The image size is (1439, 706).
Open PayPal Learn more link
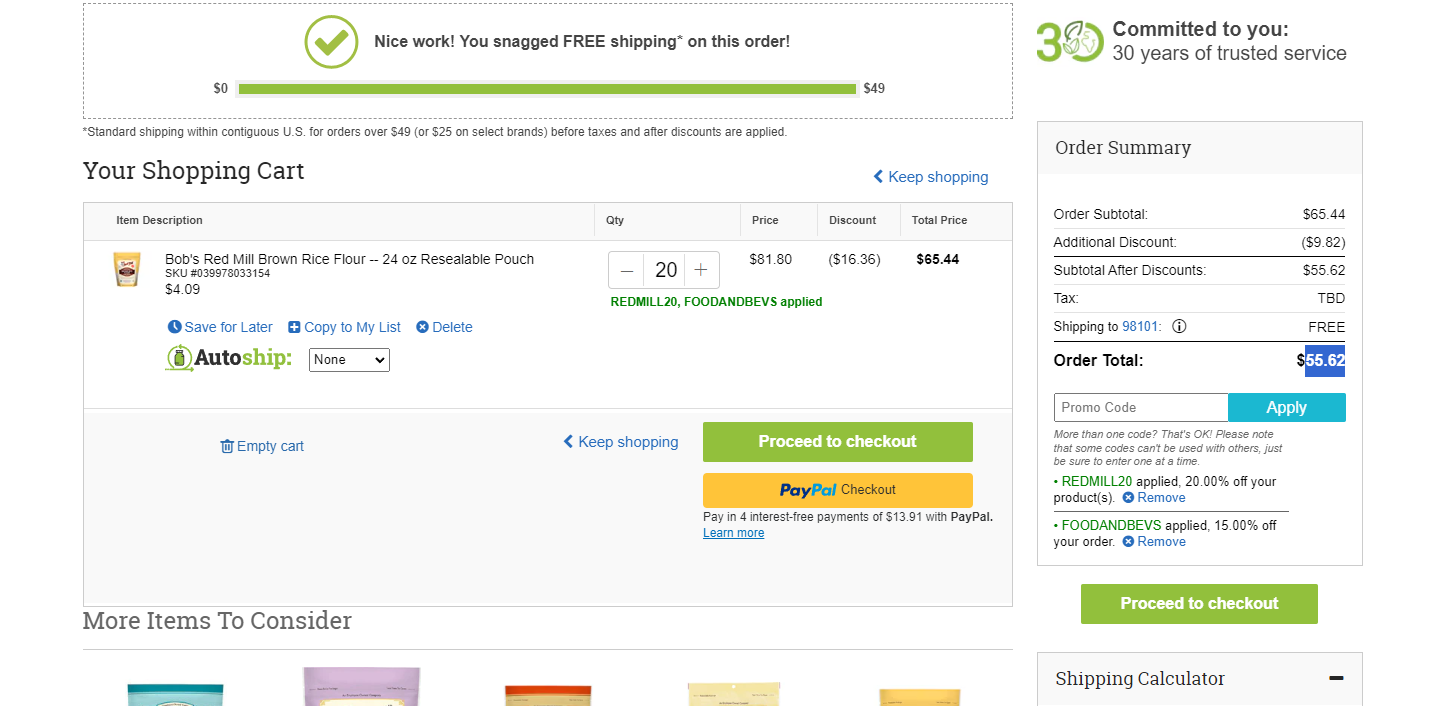click(733, 533)
